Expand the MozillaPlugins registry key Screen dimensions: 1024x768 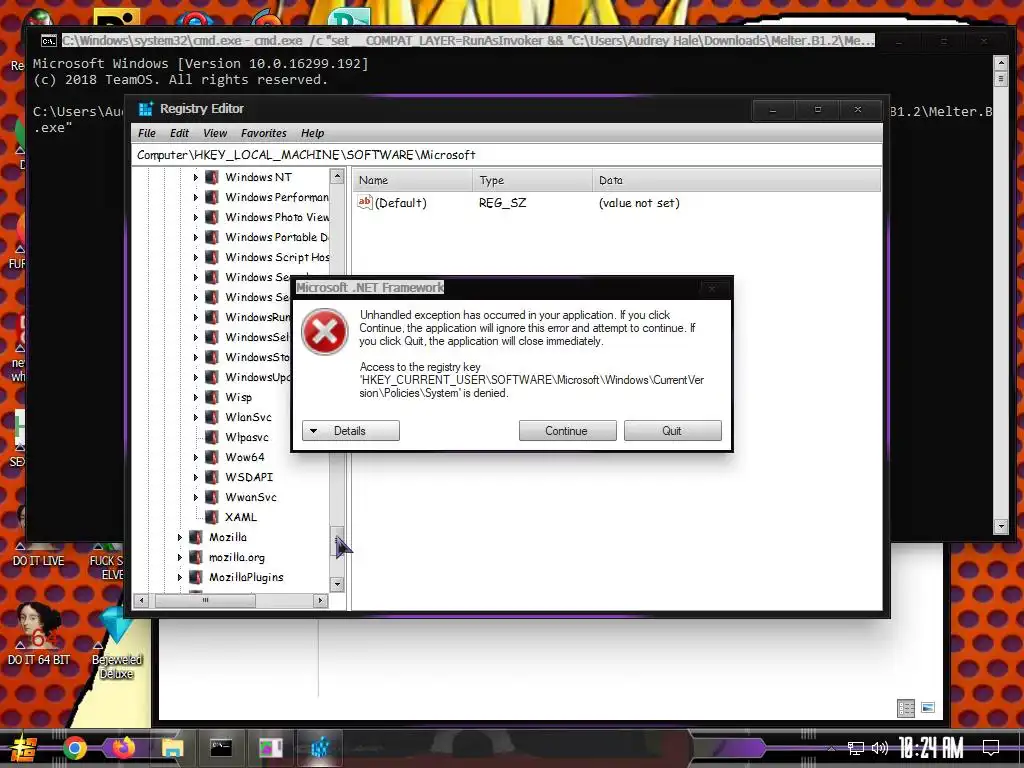pos(180,577)
